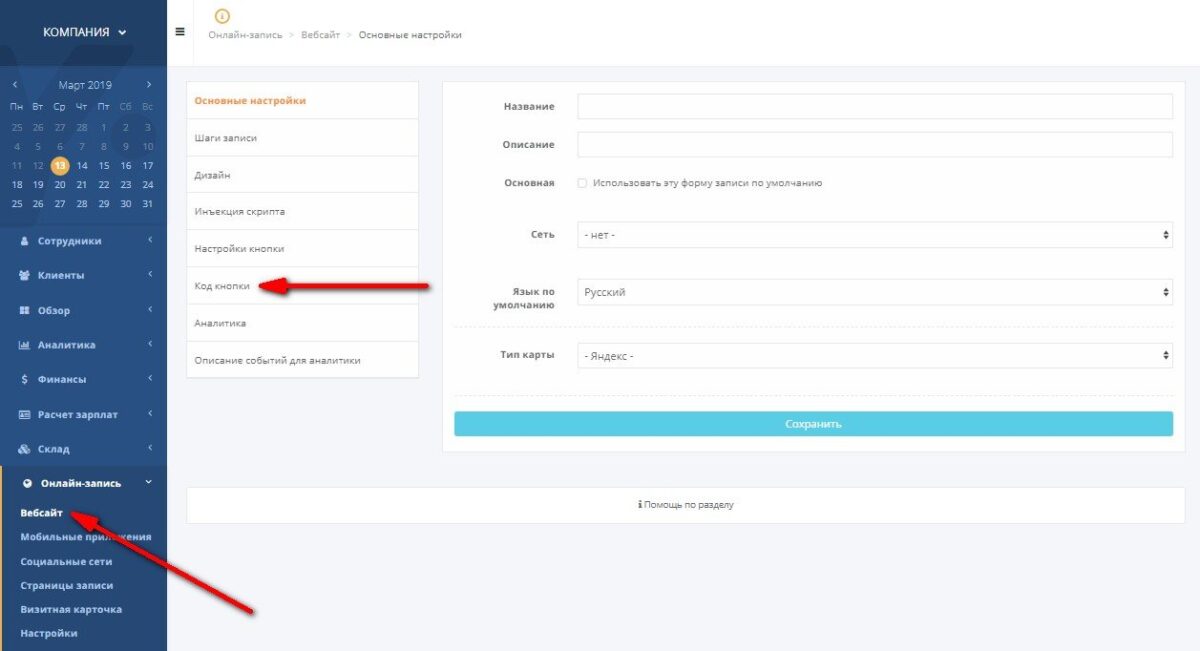The width and height of the screenshot is (1200, 651).
Task: Expand the Обзор menu chevron
Action: pyautogui.click(x=149, y=309)
